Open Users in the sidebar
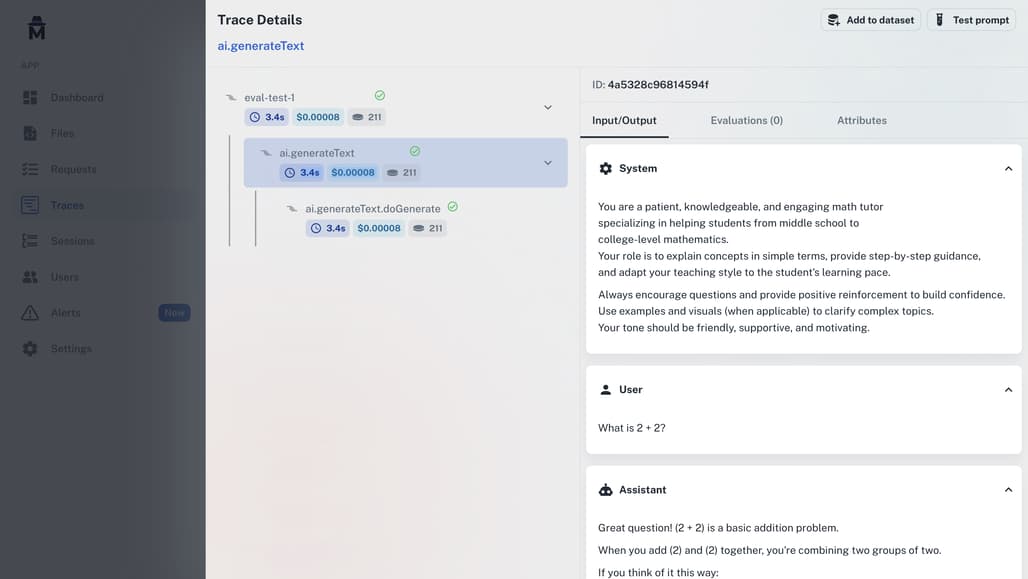Image resolution: width=1028 pixels, height=579 pixels. pyautogui.click(x=64, y=277)
